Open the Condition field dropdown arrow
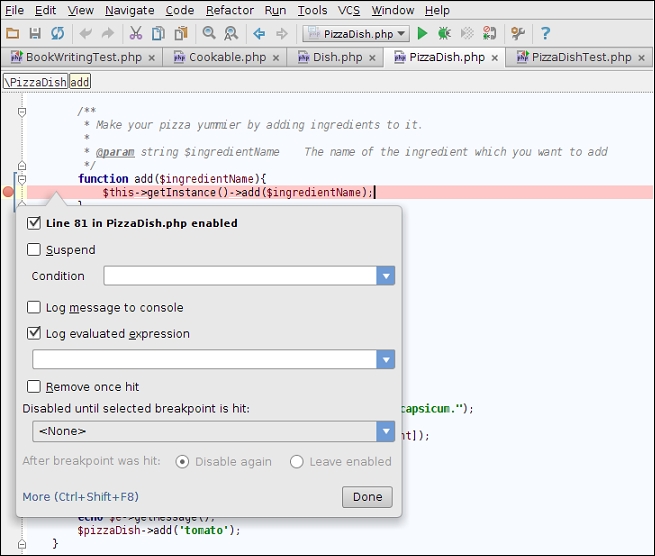The height and width of the screenshot is (556, 655). point(386,276)
